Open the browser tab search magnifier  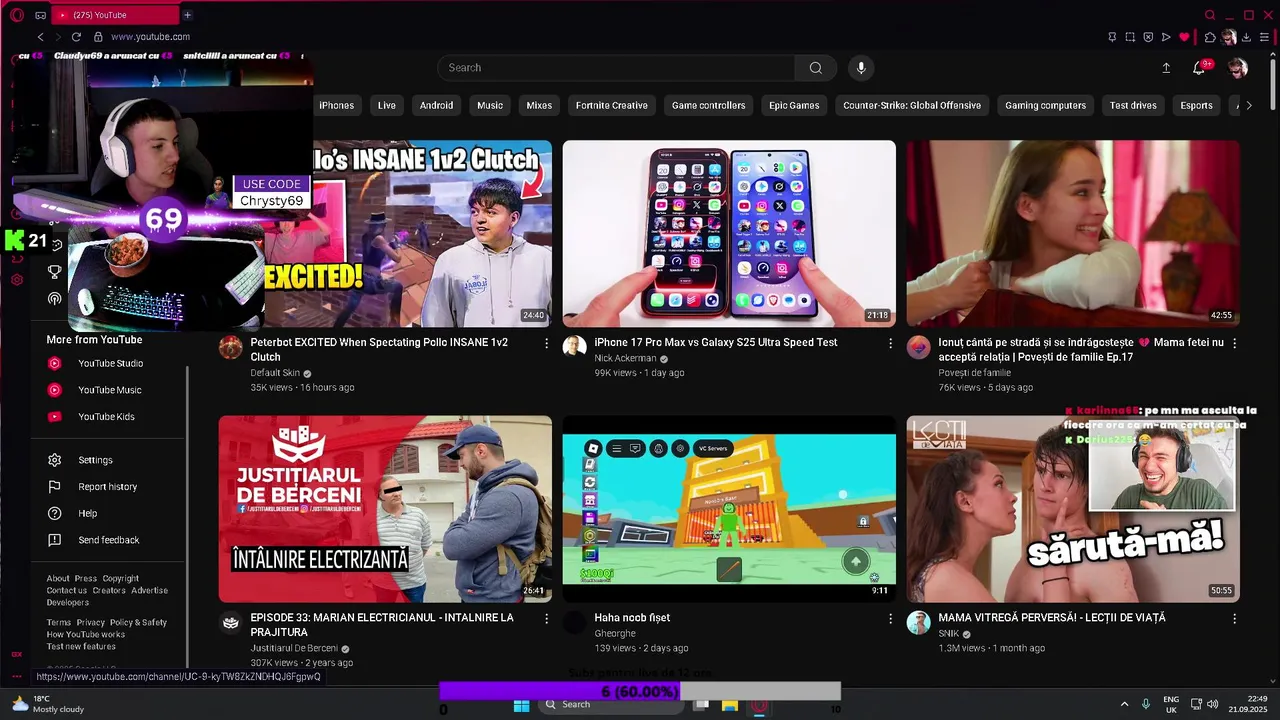pyautogui.click(x=1210, y=15)
